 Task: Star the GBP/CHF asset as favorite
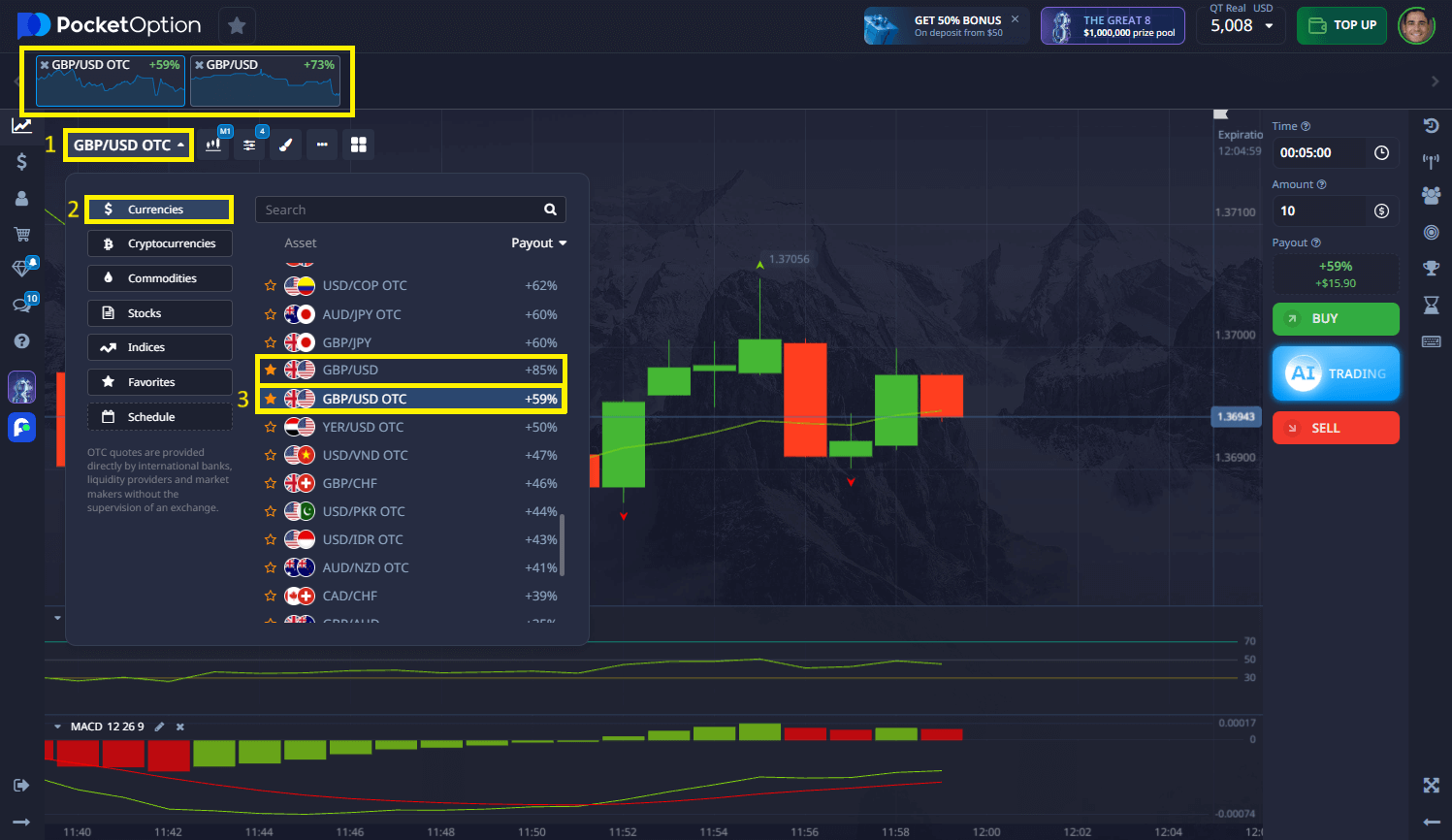(x=271, y=483)
